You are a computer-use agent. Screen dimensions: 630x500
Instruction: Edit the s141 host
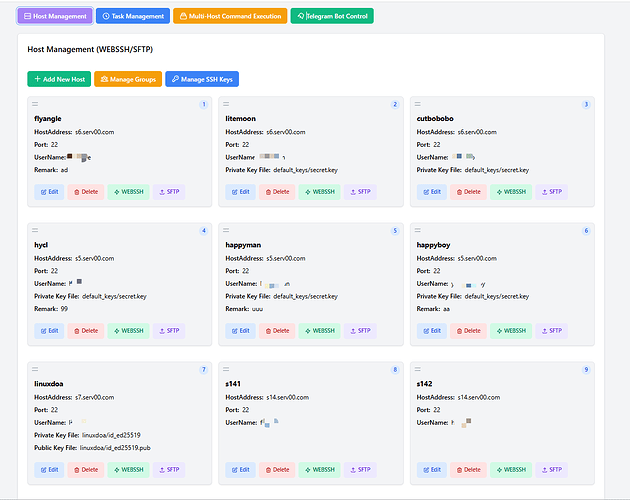pos(240,470)
